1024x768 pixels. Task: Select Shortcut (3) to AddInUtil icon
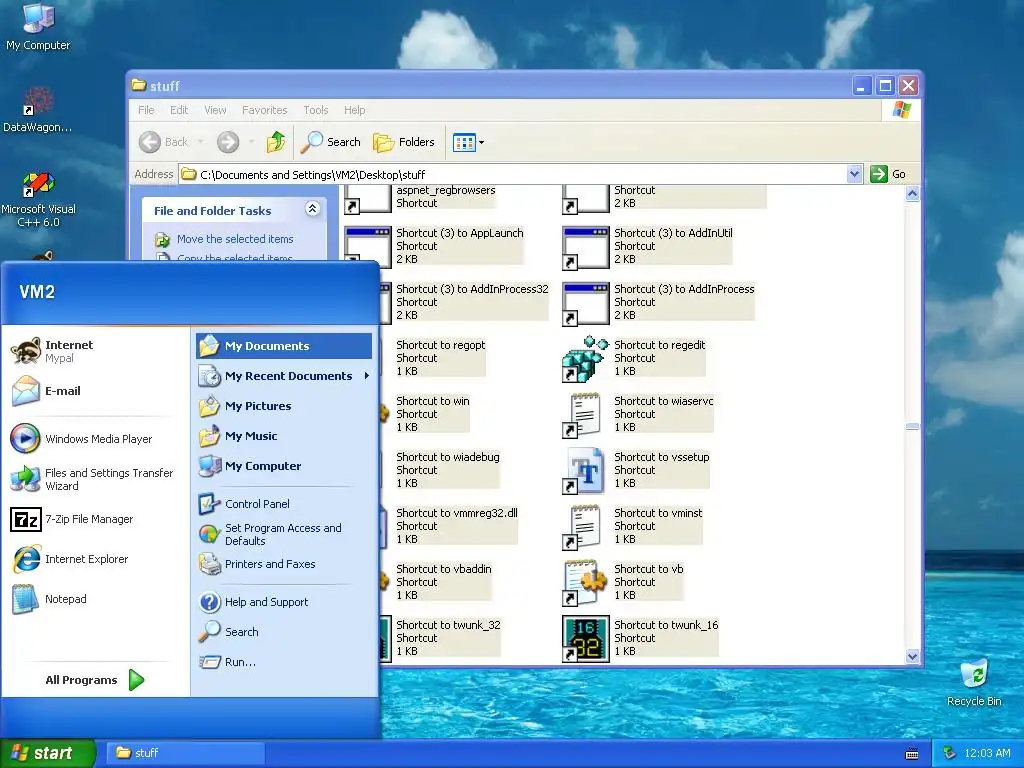click(x=586, y=248)
